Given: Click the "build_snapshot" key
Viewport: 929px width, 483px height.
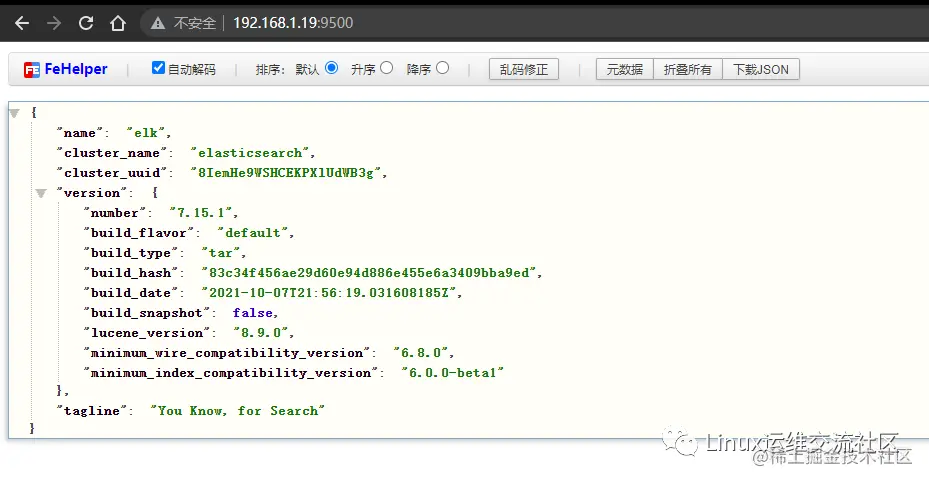Looking at the screenshot, I should click(x=147, y=313).
